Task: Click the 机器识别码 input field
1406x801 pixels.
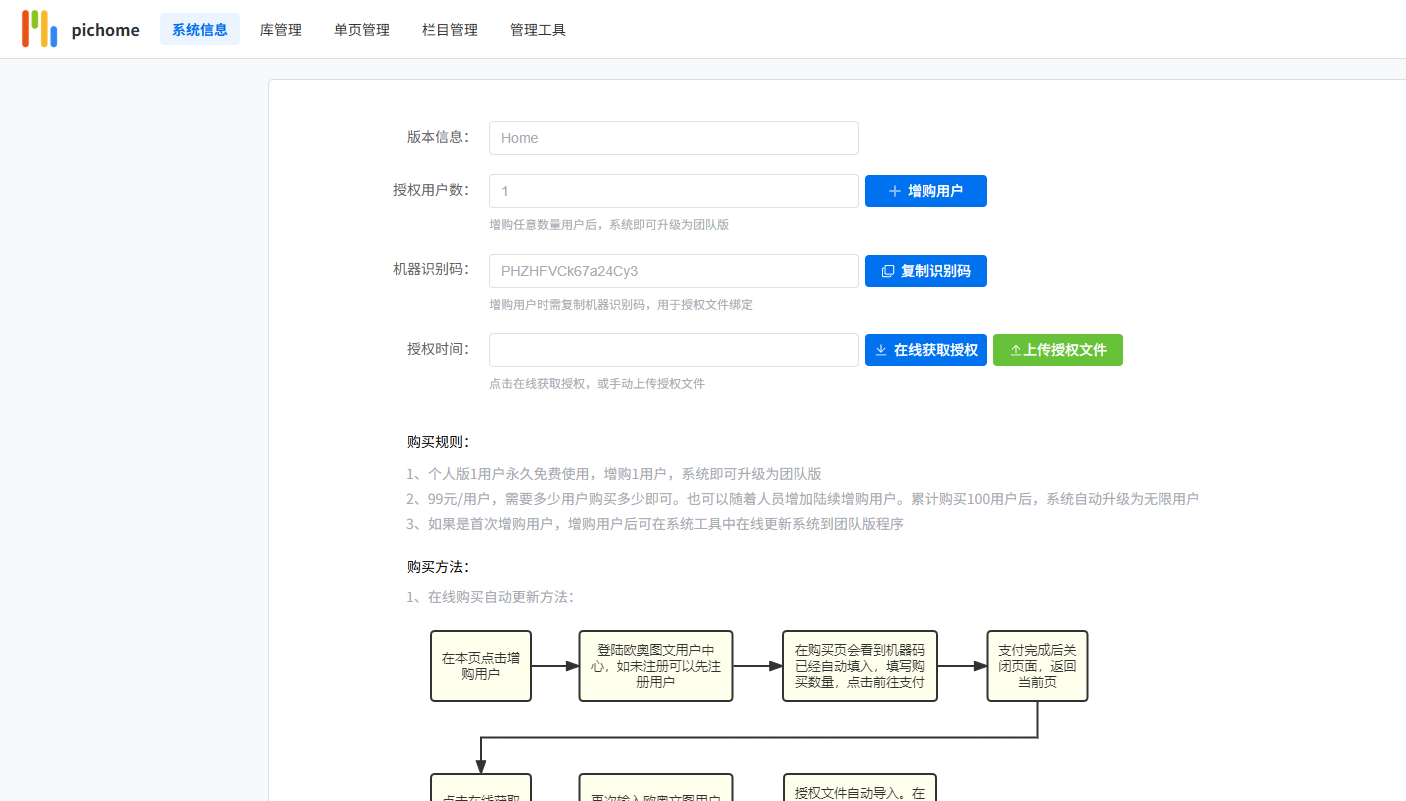Action: [674, 271]
